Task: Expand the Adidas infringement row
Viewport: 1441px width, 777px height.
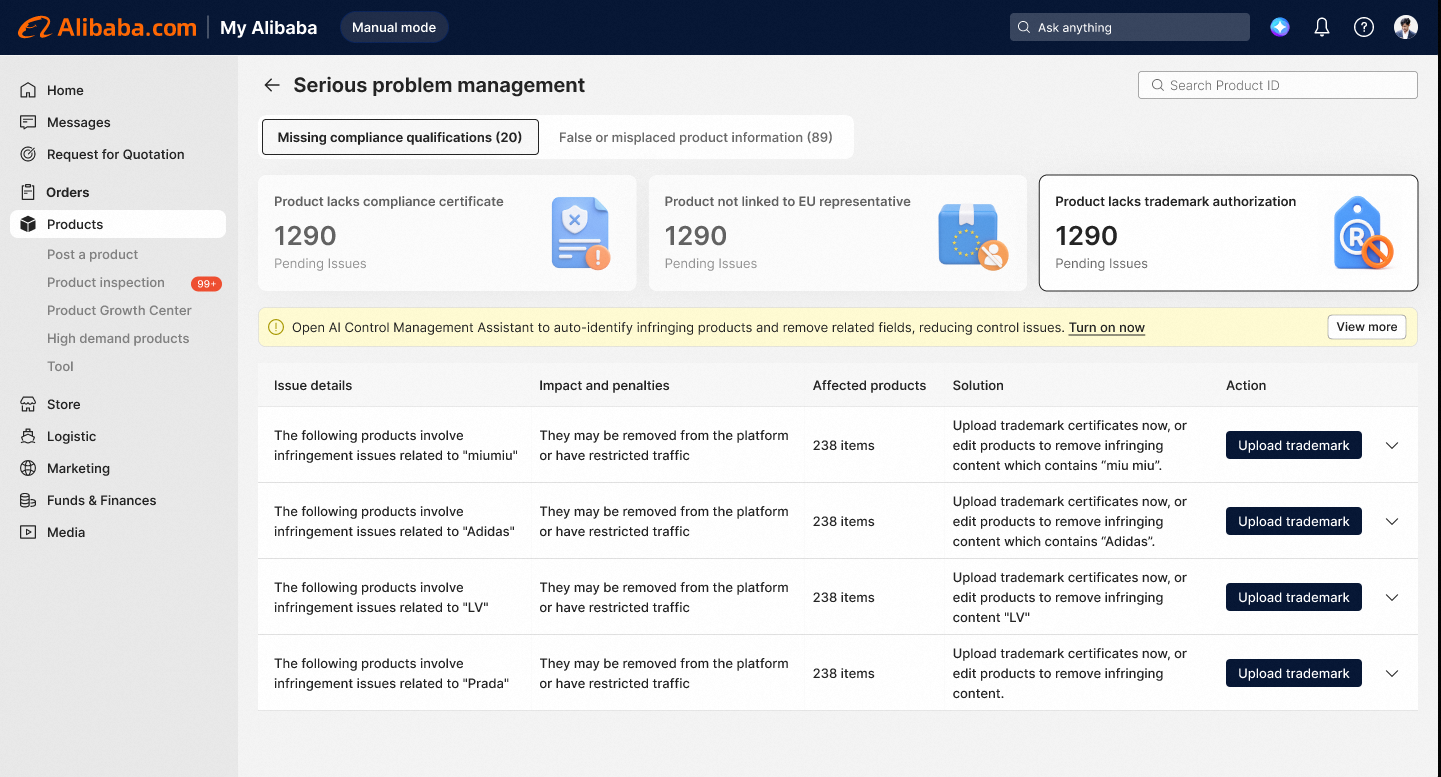Action: point(1392,521)
